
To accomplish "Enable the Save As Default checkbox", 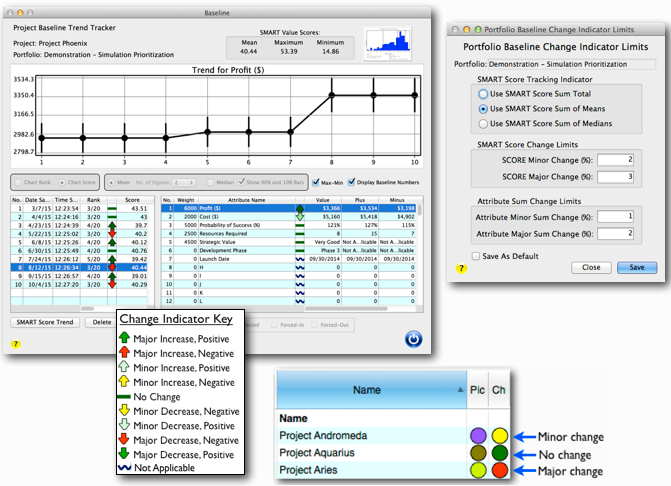I will (x=461, y=255).
